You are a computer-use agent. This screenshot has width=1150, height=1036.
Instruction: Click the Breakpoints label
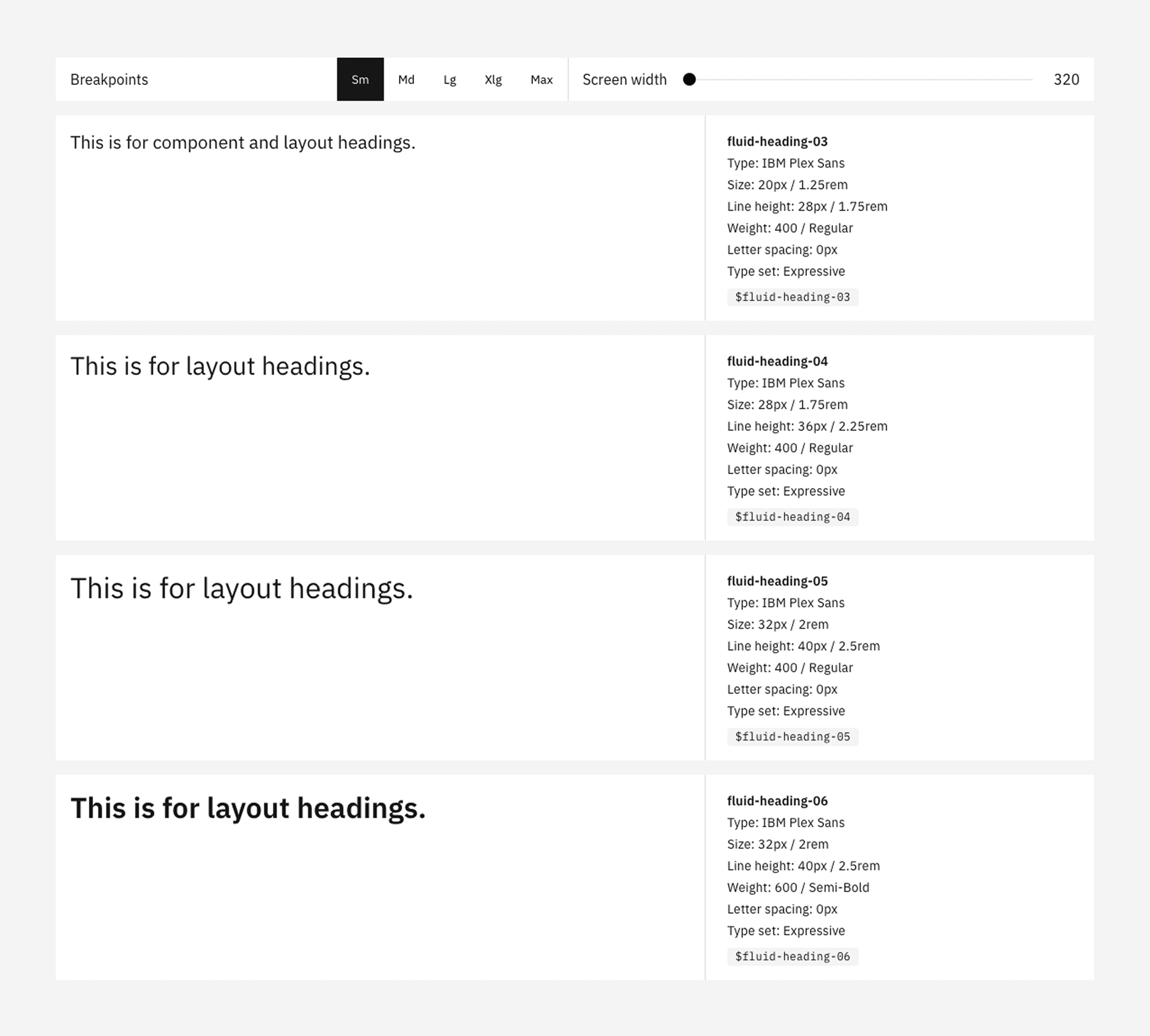[x=109, y=79]
